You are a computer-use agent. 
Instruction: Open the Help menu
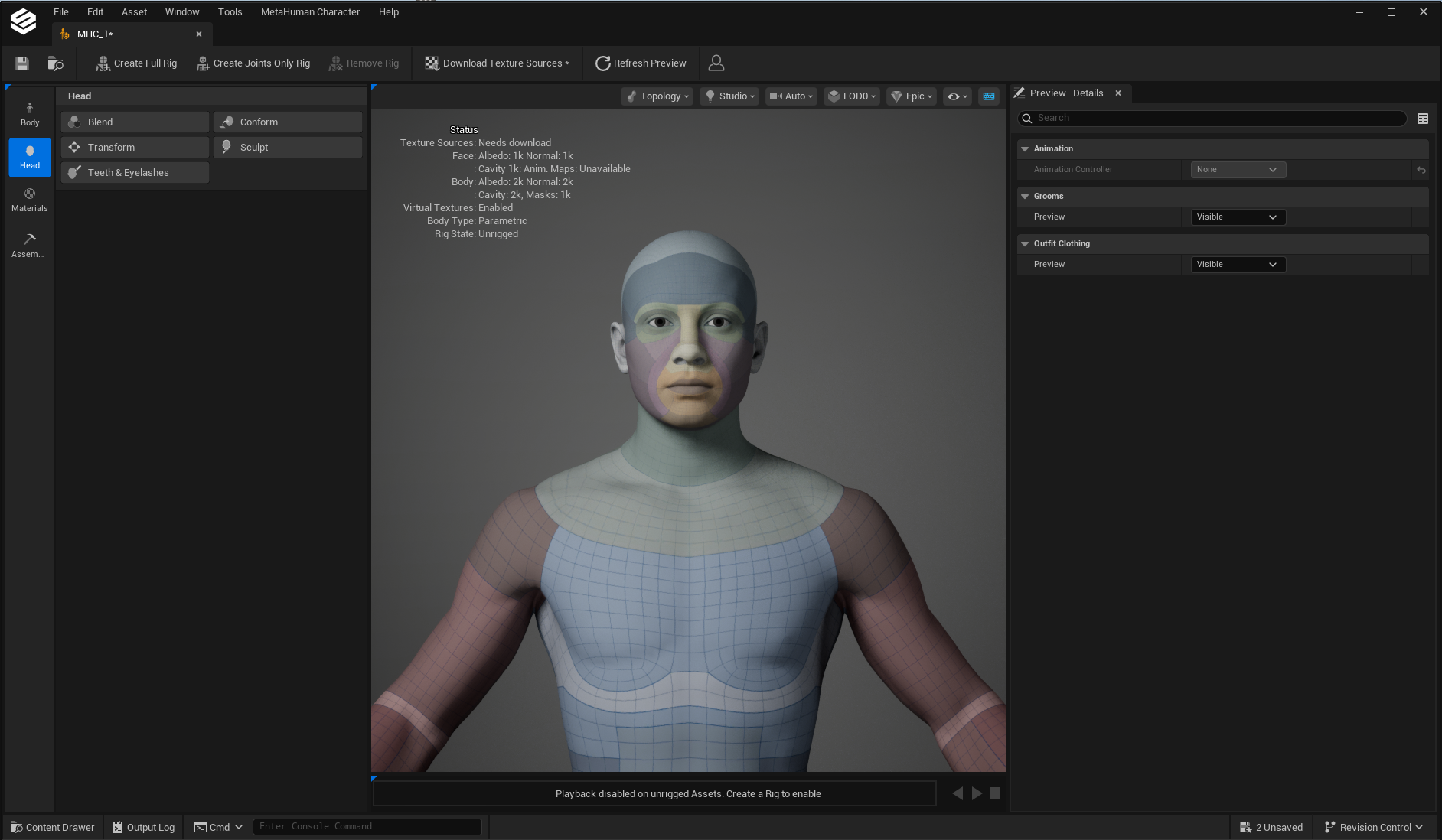pos(389,12)
